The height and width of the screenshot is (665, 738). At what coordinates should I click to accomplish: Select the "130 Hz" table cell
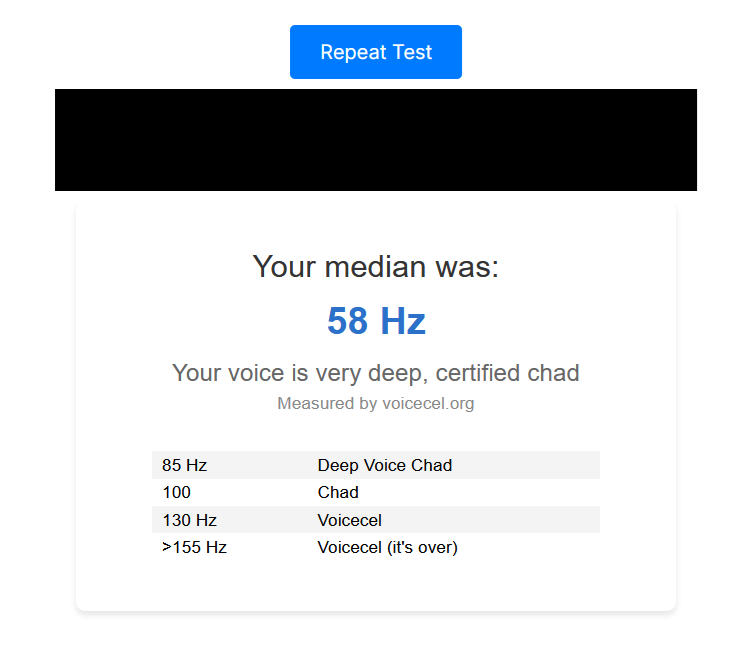click(x=189, y=520)
